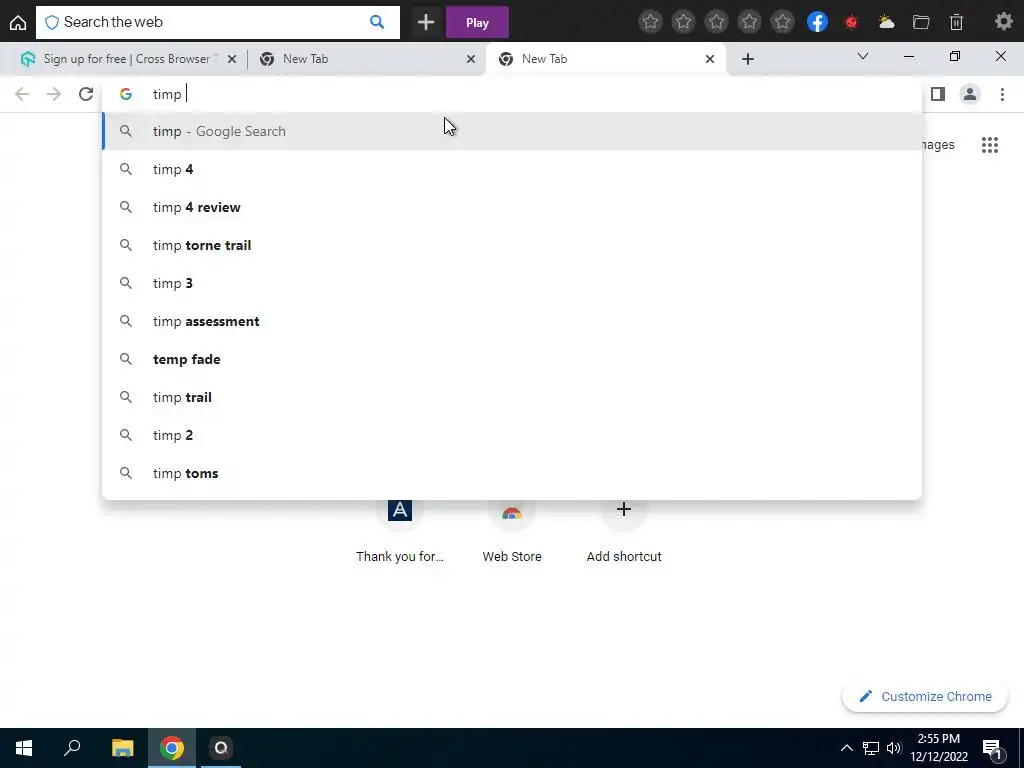Open a new browser tab with plus

tap(748, 59)
